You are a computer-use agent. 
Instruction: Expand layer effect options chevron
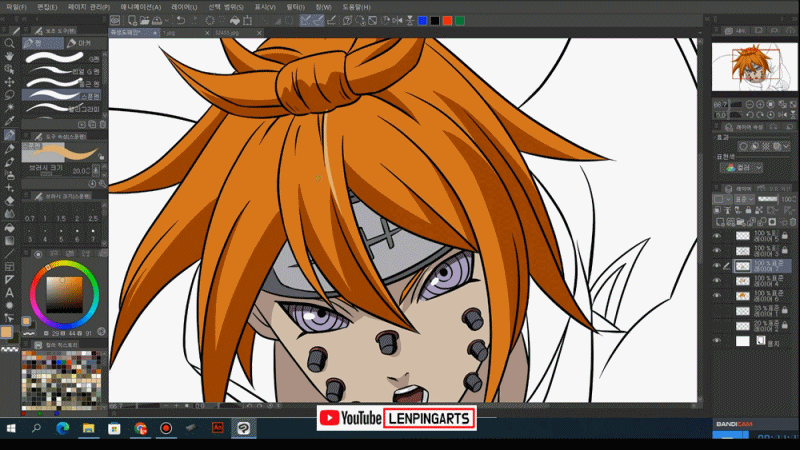[786, 146]
